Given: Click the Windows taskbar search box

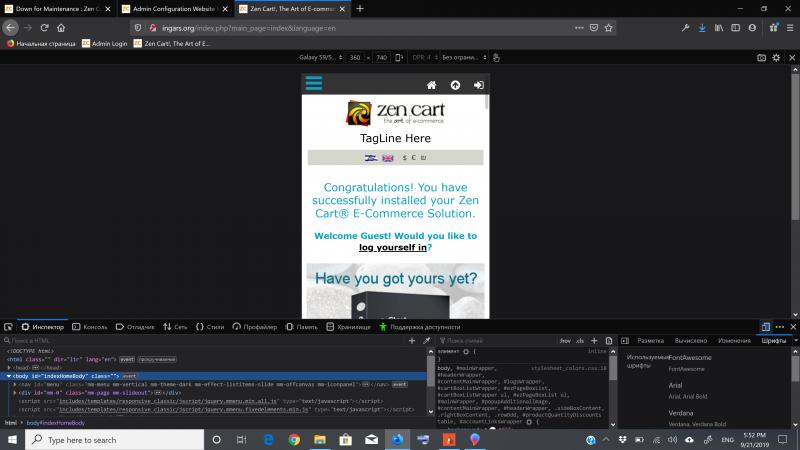Looking at the screenshot, I should click(114, 440).
